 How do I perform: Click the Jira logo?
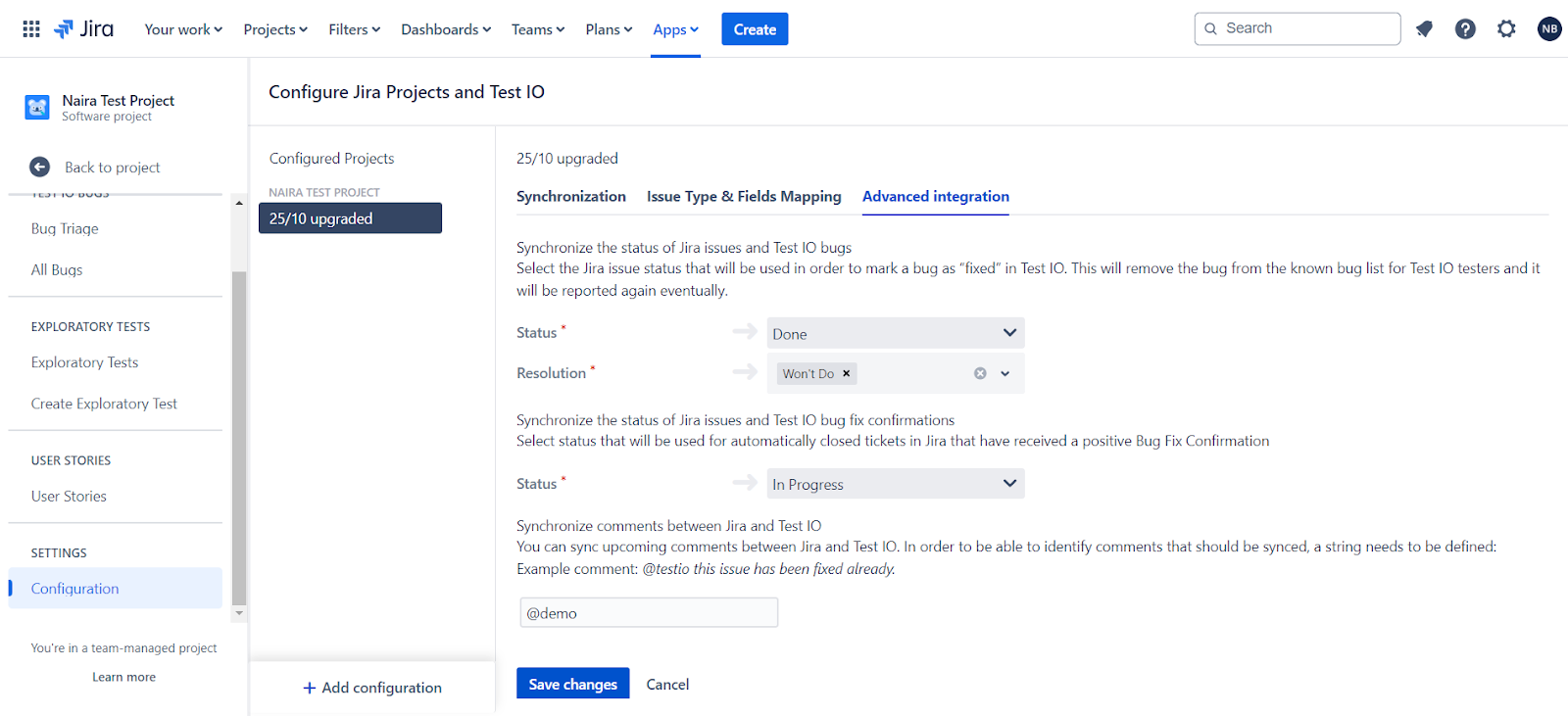[x=84, y=29]
